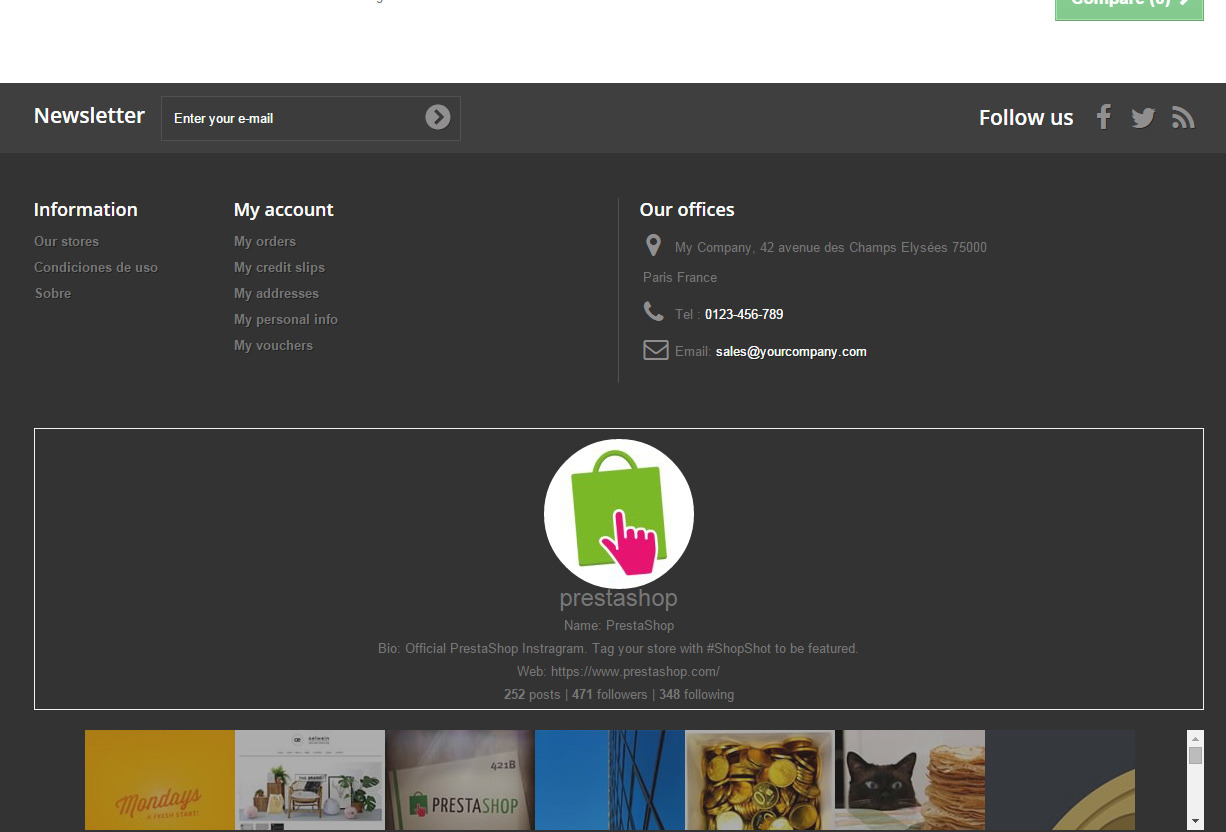
Task: Open the My account footer heading
Action: coord(284,210)
